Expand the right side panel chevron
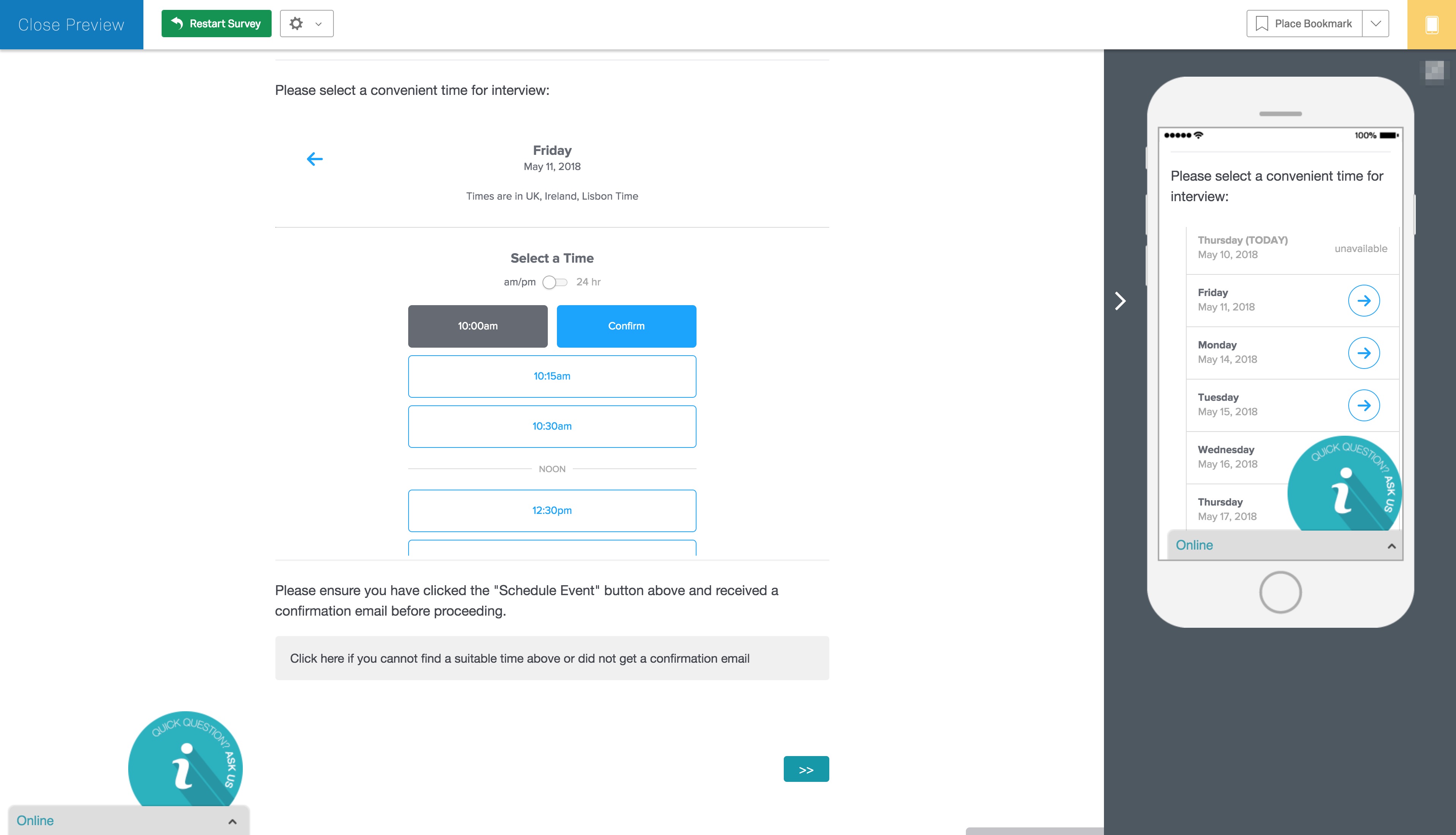Screen dimensions: 1456x835 [1120, 301]
